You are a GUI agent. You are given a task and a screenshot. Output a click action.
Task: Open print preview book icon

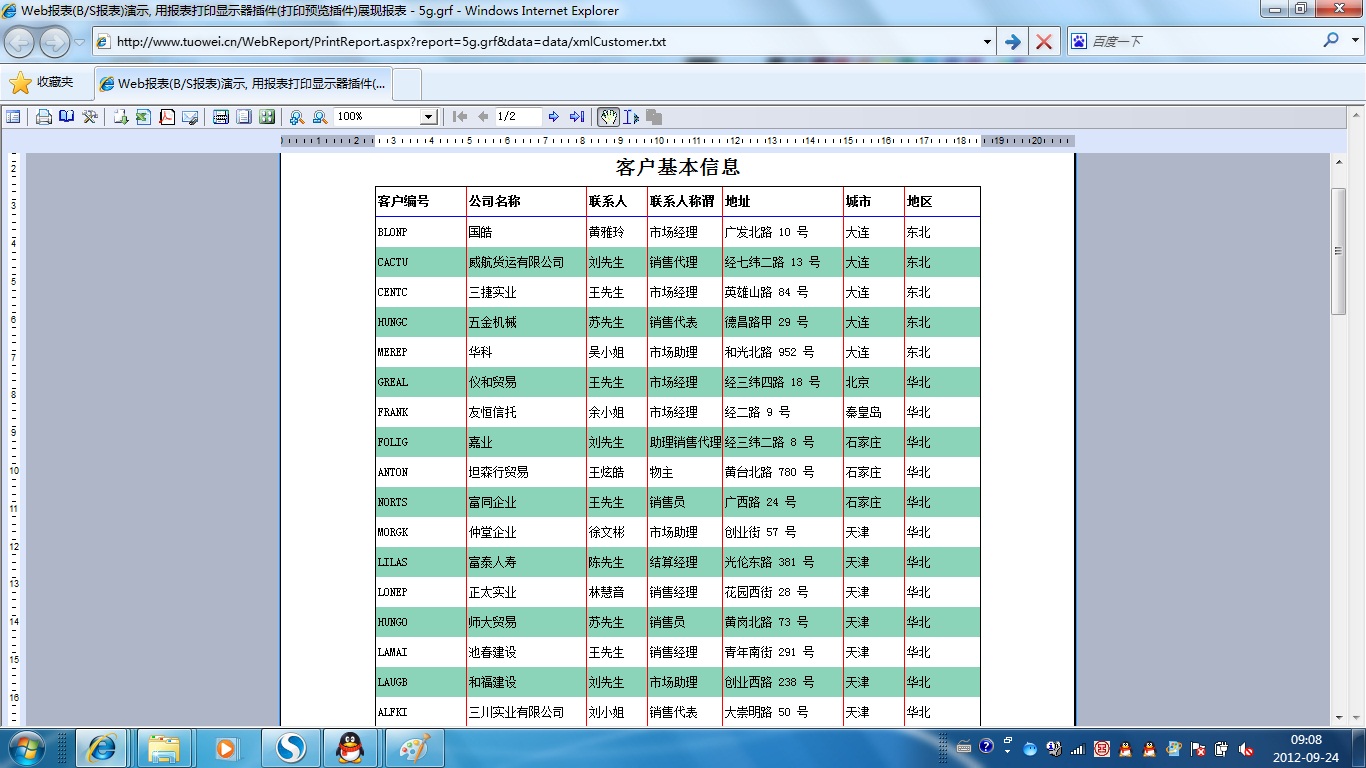(x=67, y=117)
